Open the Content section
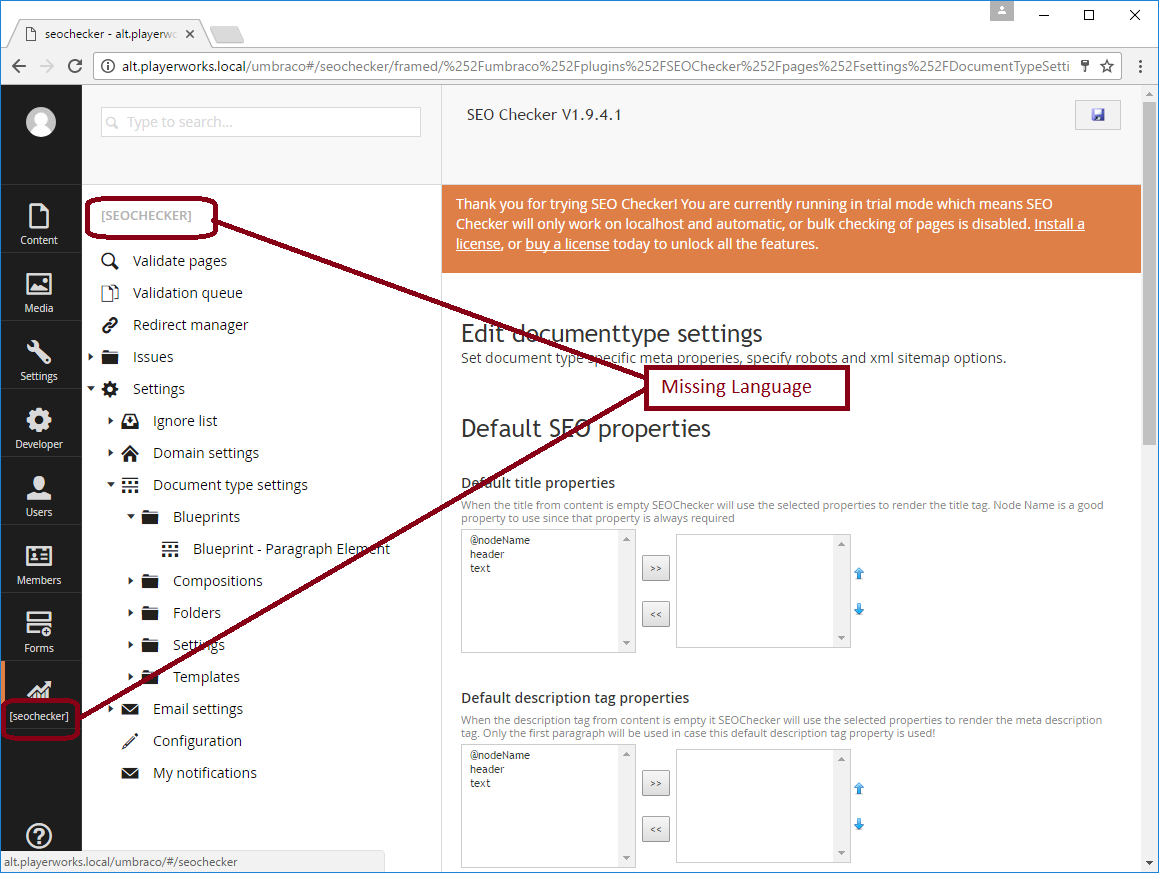 [39, 224]
